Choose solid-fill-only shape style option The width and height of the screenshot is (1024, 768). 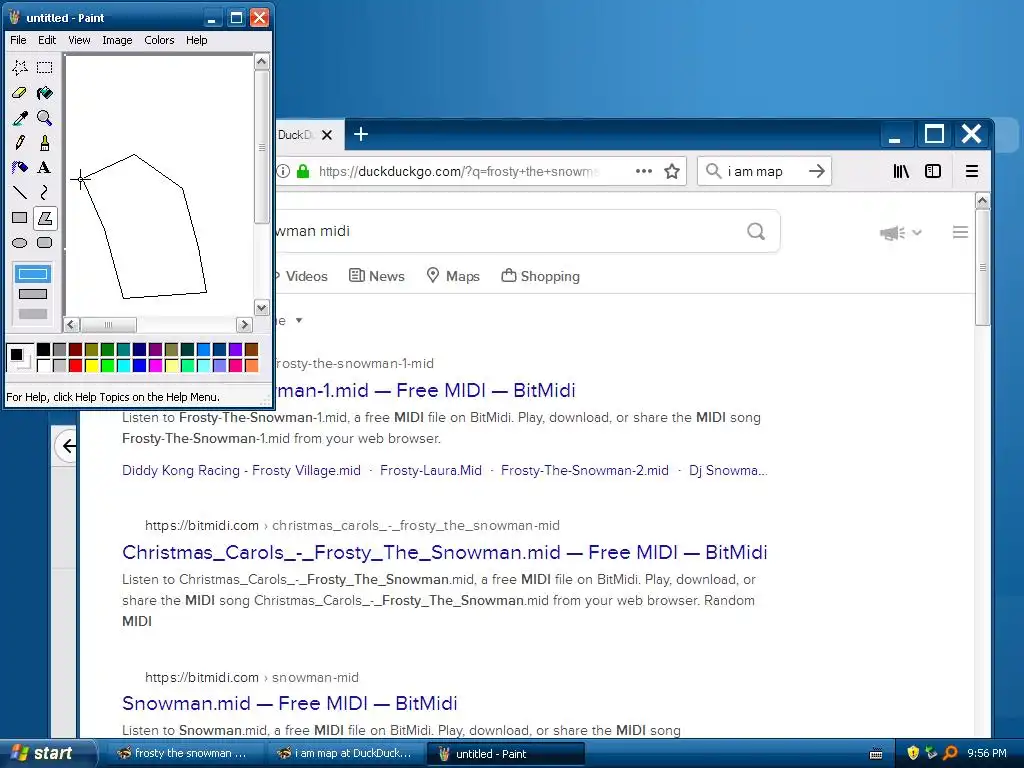[33, 314]
